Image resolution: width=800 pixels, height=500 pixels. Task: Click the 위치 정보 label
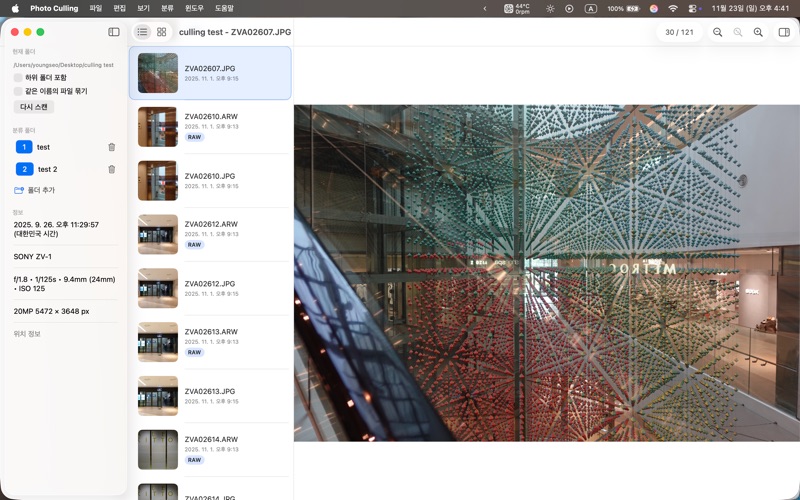[27, 334]
